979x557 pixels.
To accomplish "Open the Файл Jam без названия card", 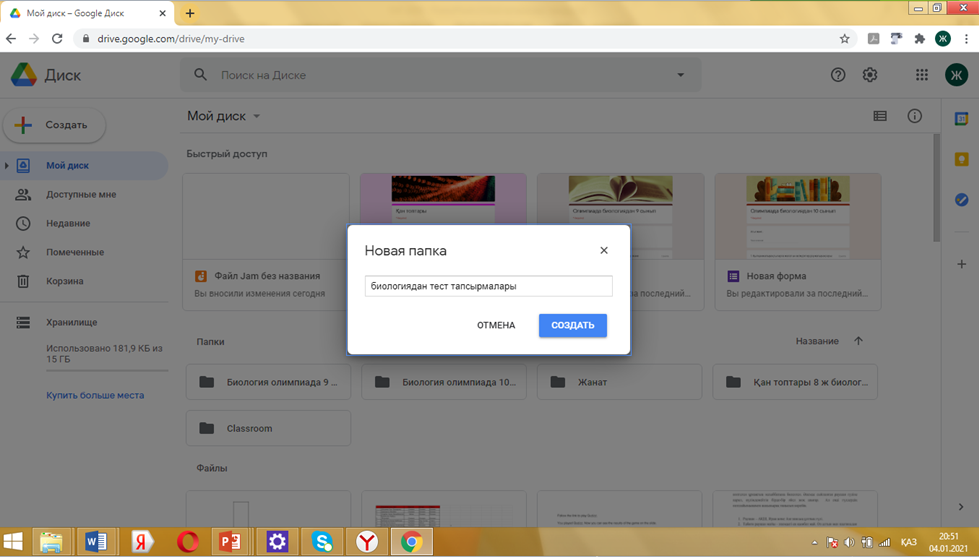I will click(x=266, y=242).
